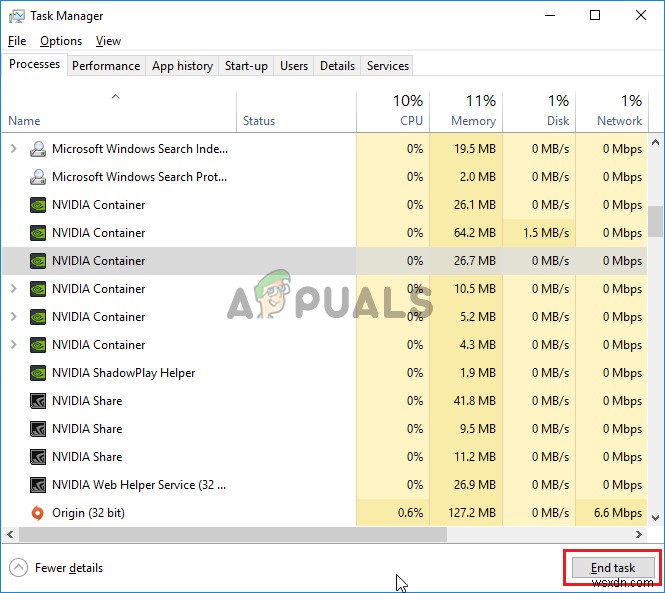Viewport: 665px width, 593px height.
Task: Open the File menu
Action: (17, 41)
